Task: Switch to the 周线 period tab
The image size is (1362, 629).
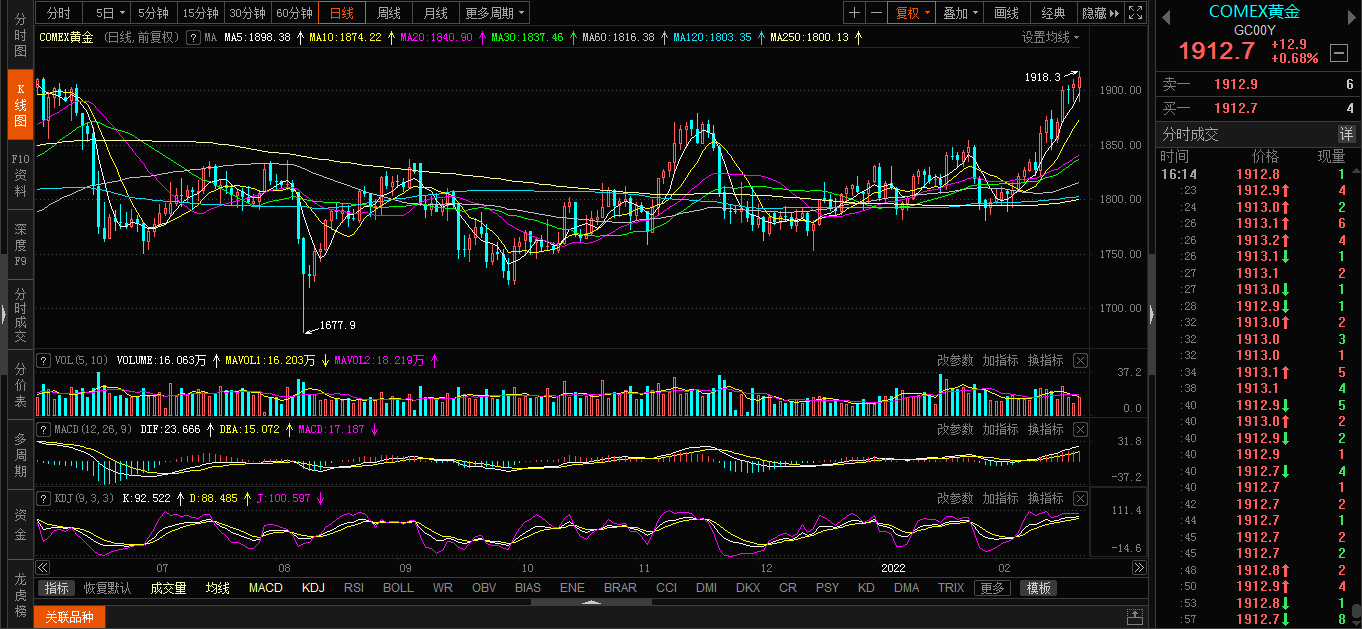Action: [388, 13]
